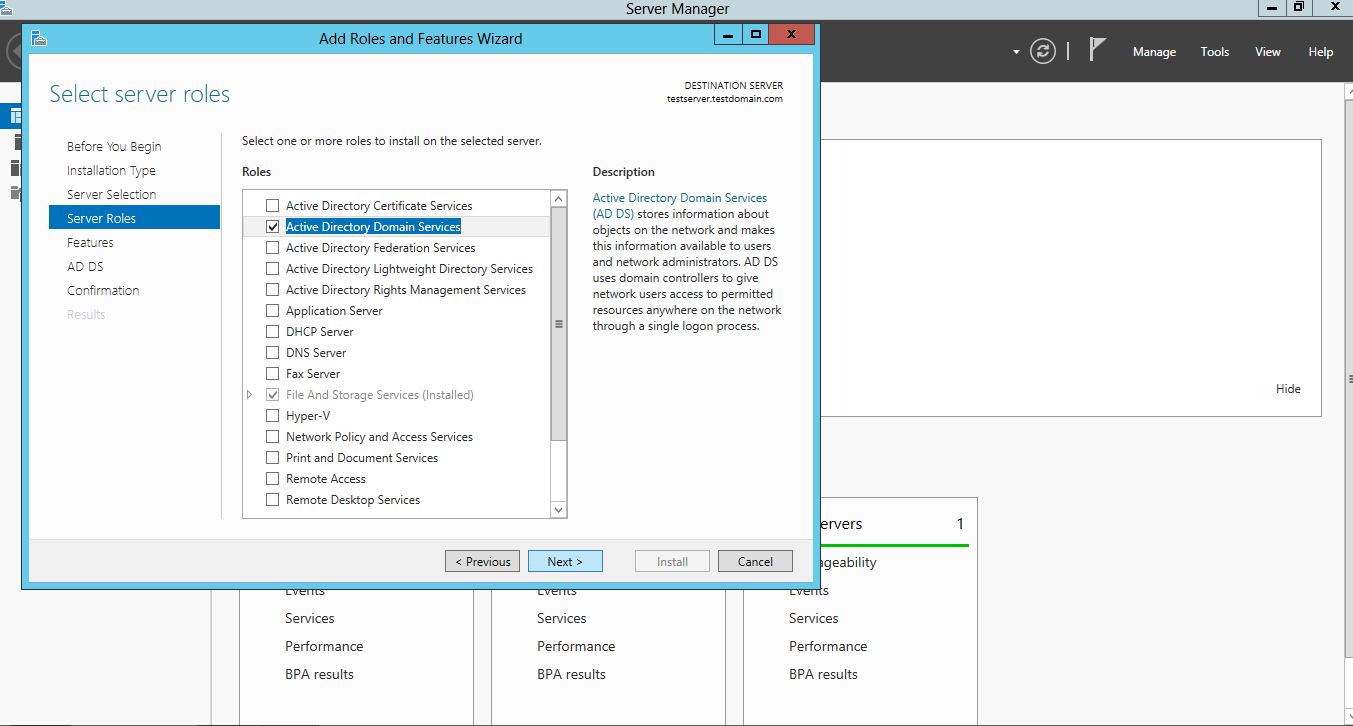Go to the Features step
This screenshot has height=726, width=1353.
[x=90, y=242]
